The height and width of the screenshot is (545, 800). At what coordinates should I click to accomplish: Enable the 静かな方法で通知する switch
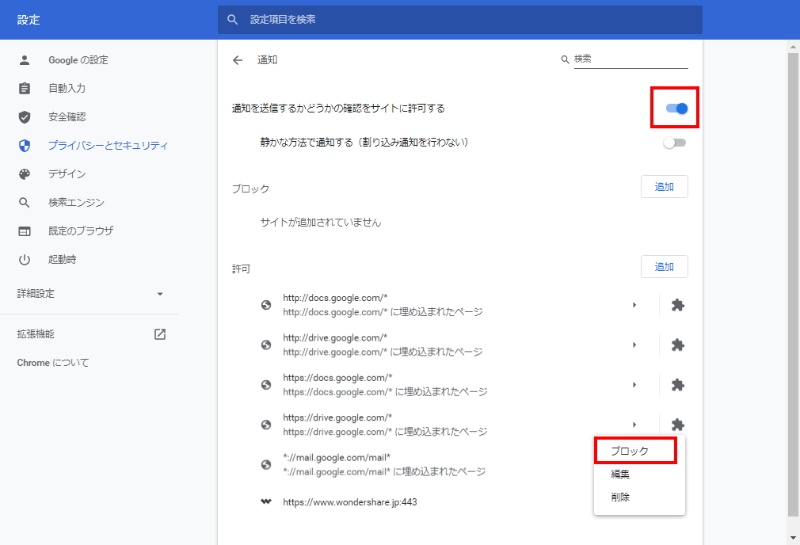674,143
